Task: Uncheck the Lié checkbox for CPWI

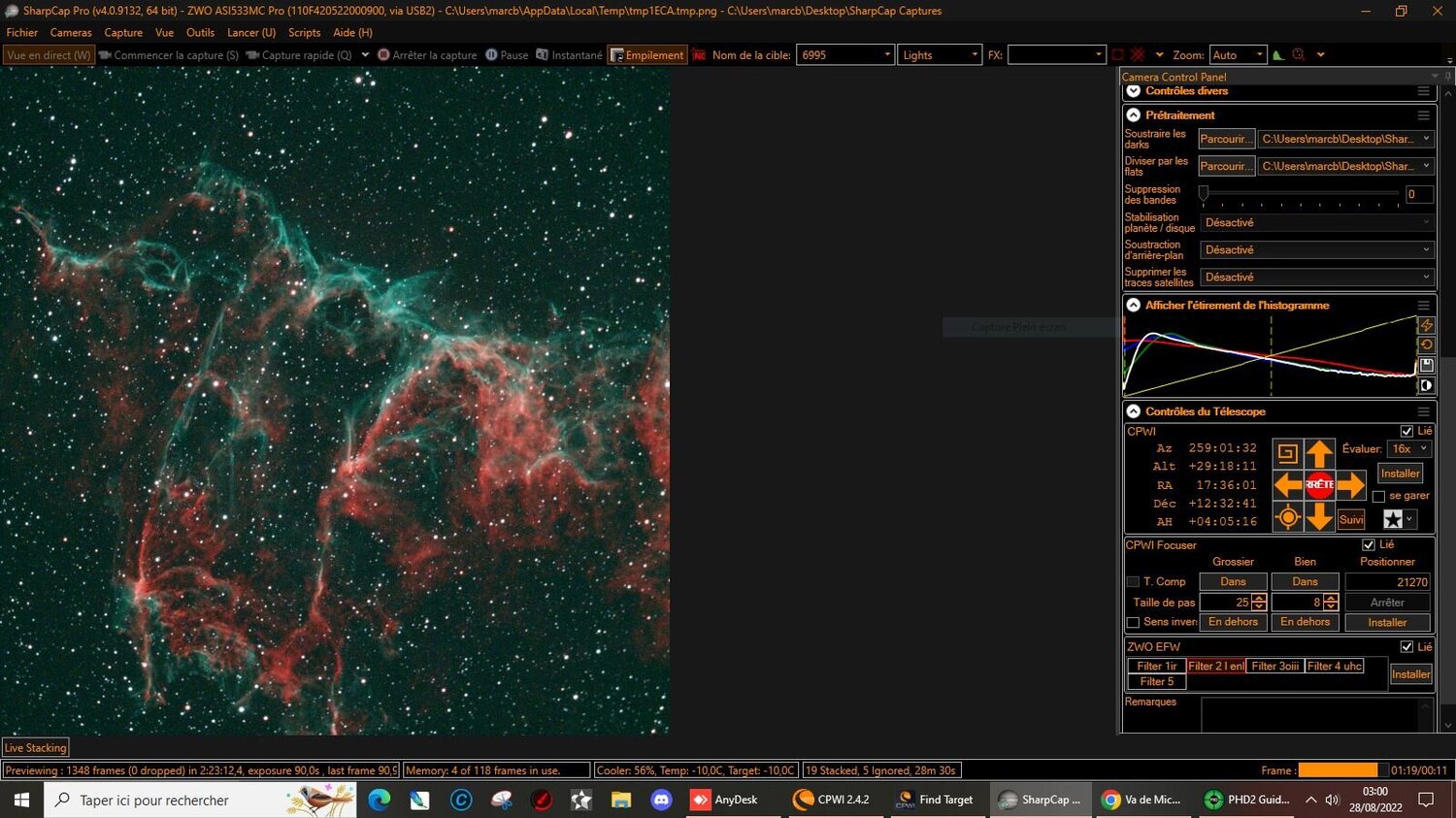Action: click(1407, 431)
